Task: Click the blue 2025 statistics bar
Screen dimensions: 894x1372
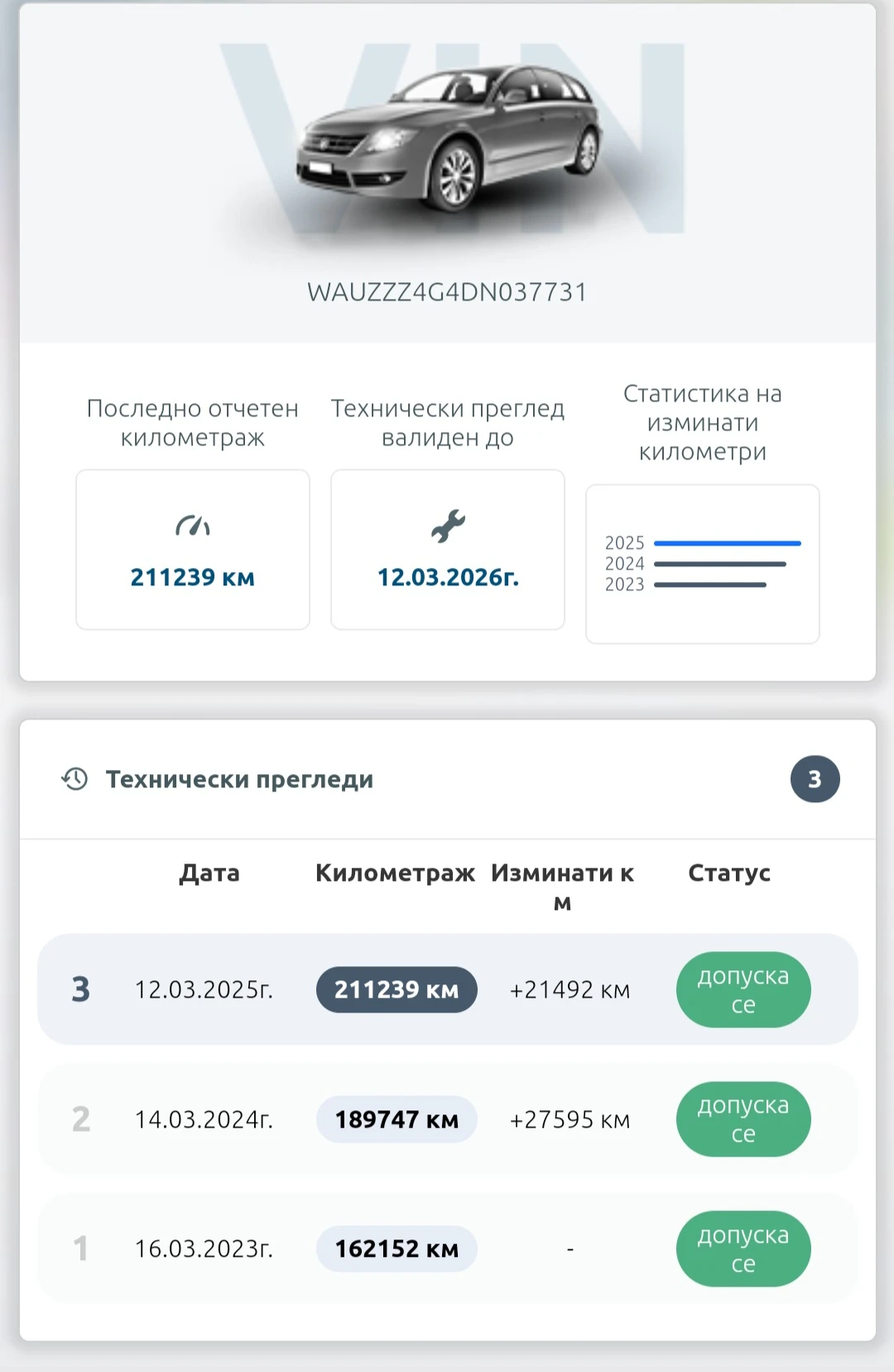Action: [x=727, y=543]
